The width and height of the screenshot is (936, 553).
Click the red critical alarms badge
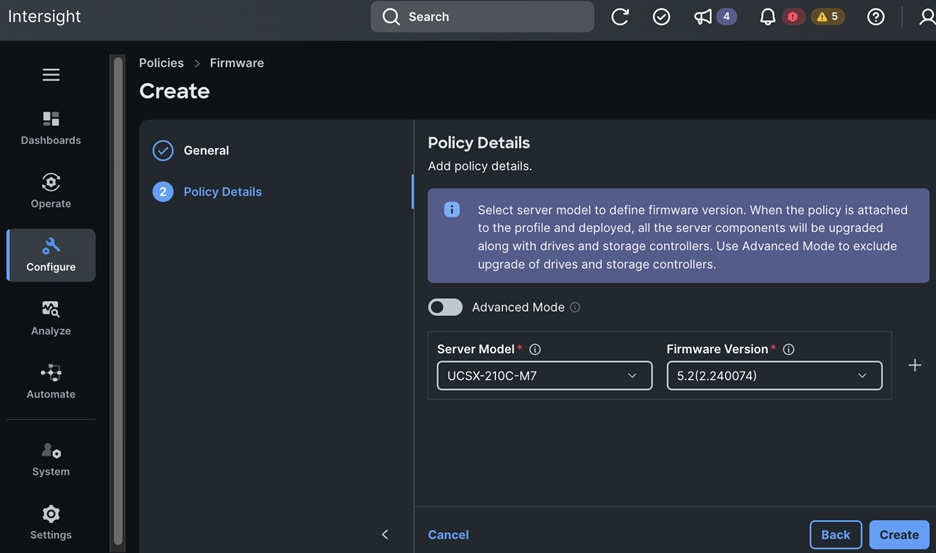pyautogui.click(x=793, y=17)
